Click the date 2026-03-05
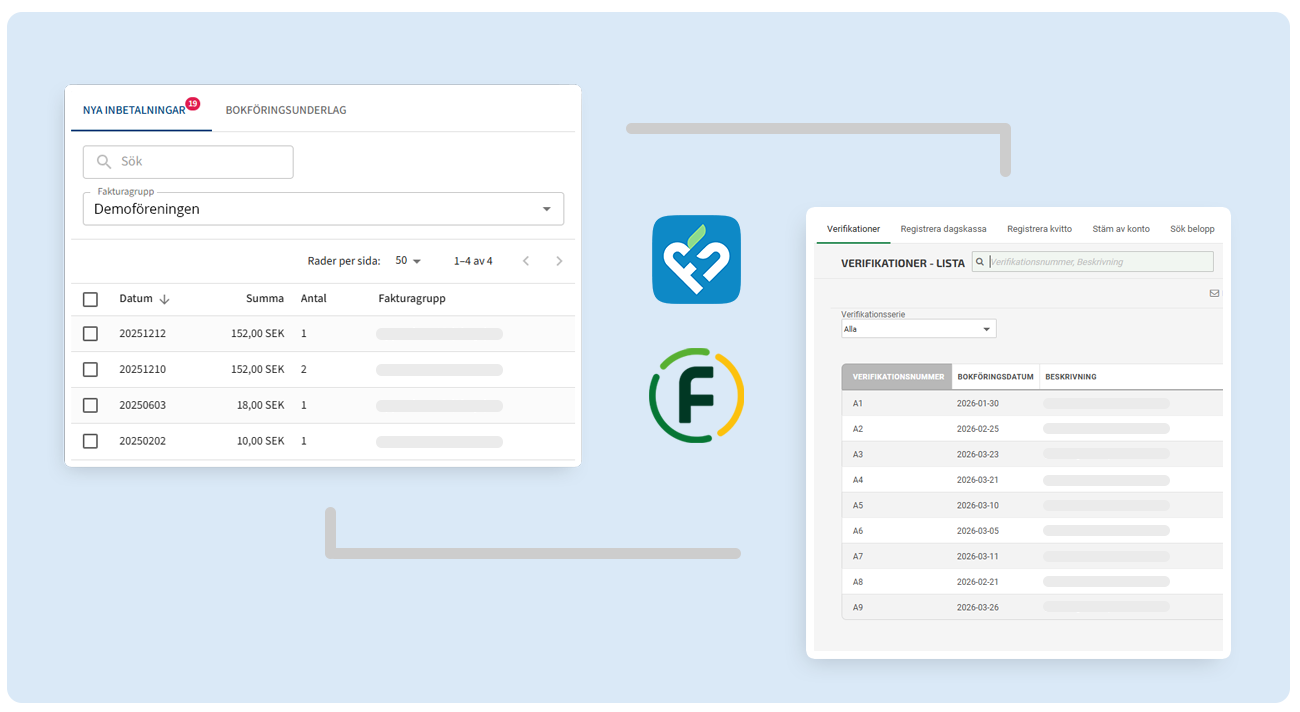1300x712 pixels. (978, 531)
